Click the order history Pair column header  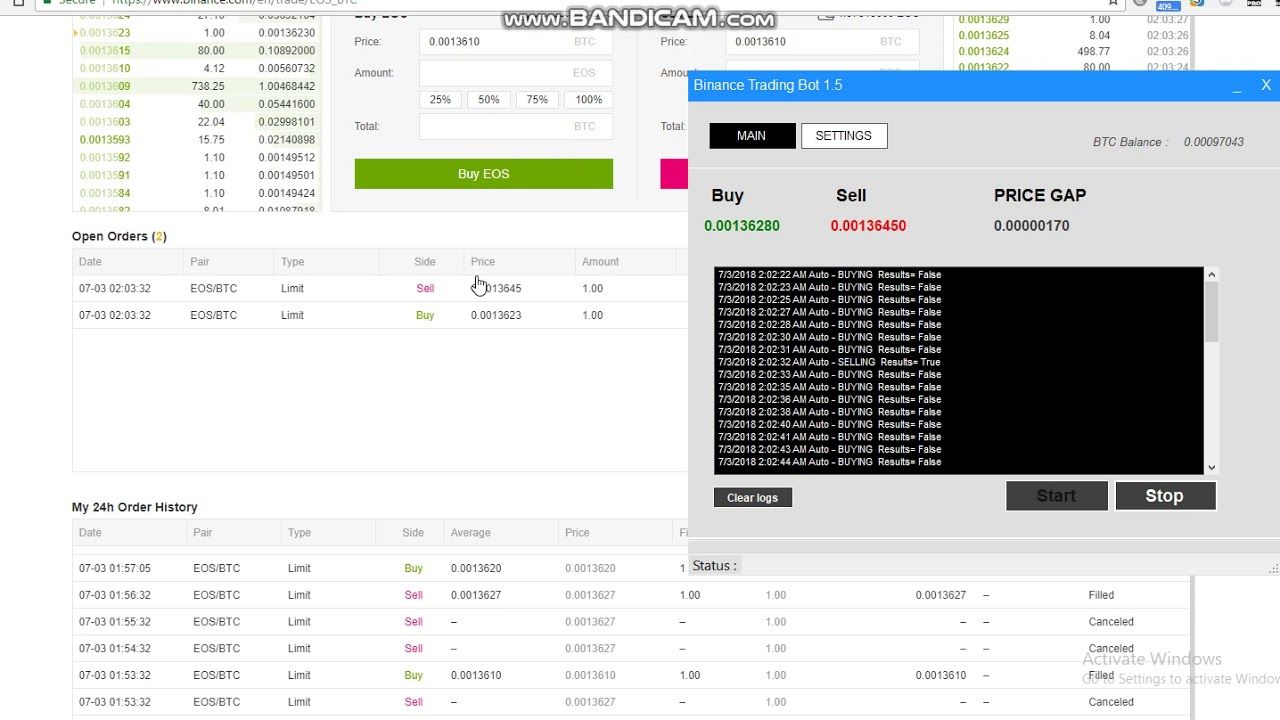203,533
